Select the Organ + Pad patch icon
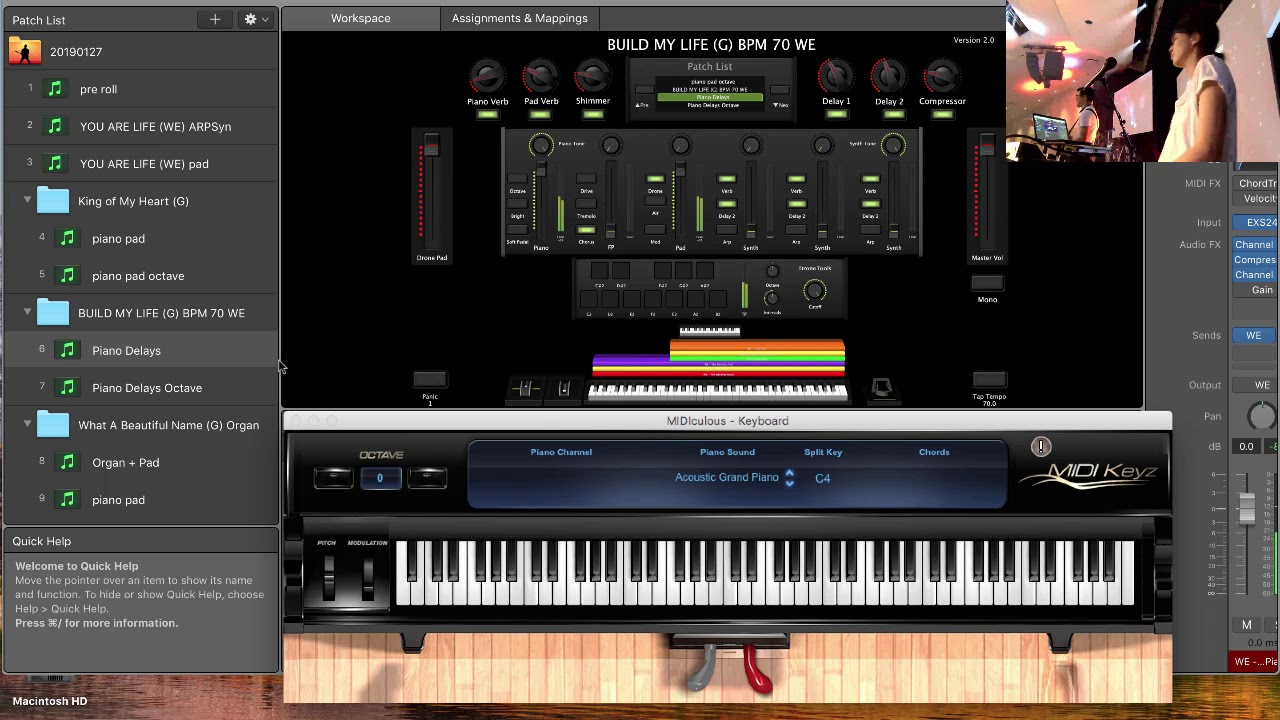The image size is (1280, 720). tap(67, 462)
